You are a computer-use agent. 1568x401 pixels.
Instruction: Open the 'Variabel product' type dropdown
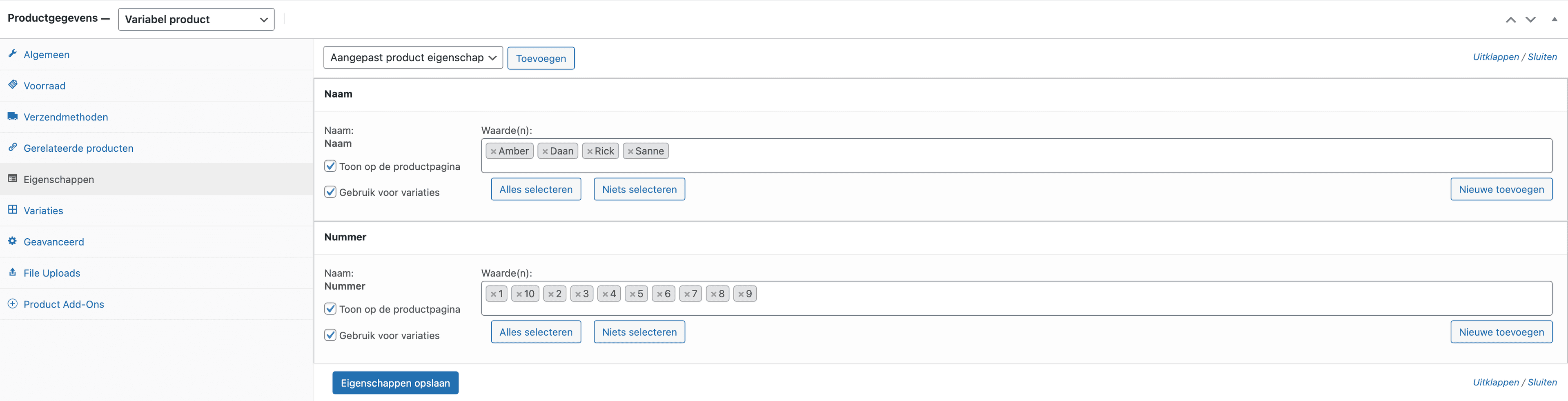tap(196, 20)
